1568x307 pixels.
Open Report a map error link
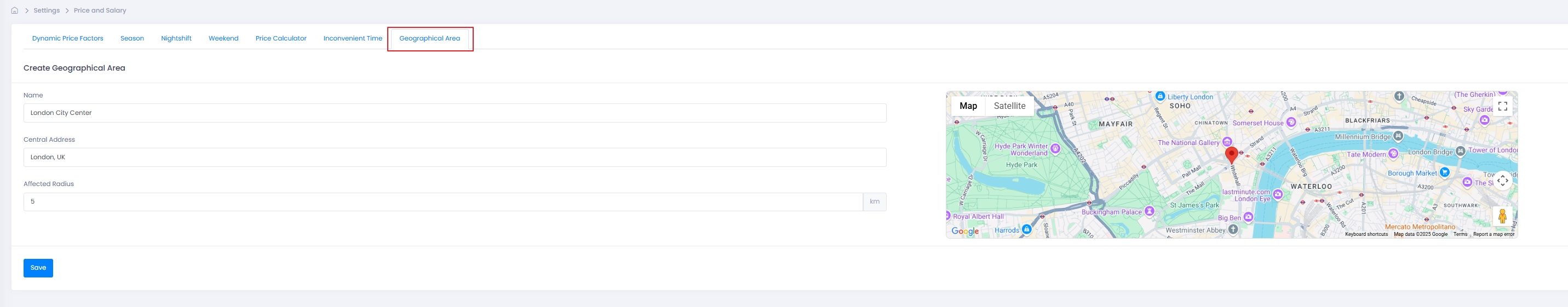click(1493, 234)
